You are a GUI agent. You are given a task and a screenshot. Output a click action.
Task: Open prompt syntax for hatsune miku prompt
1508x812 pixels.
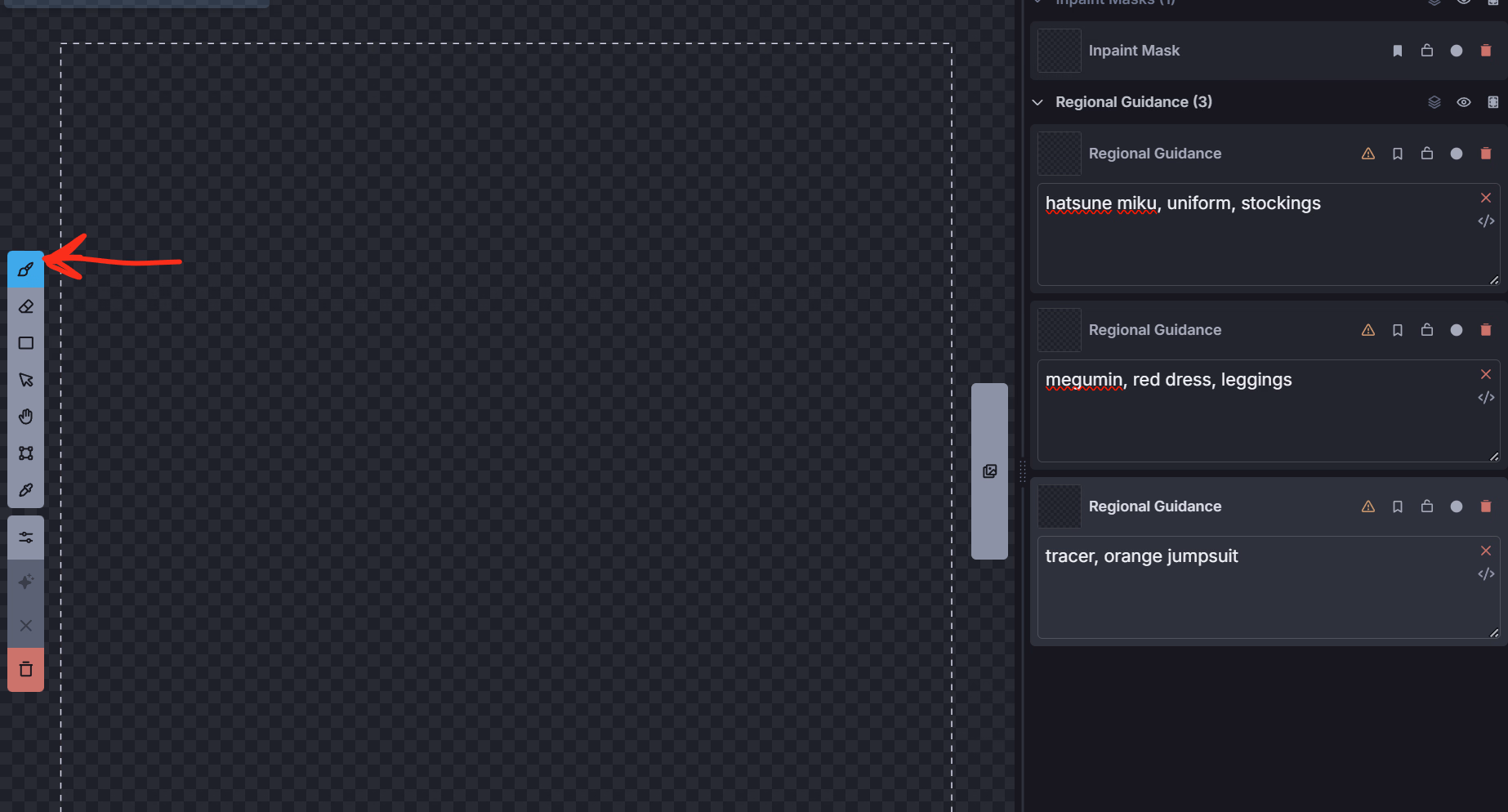pyautogui.click(x=1486, y=221)
